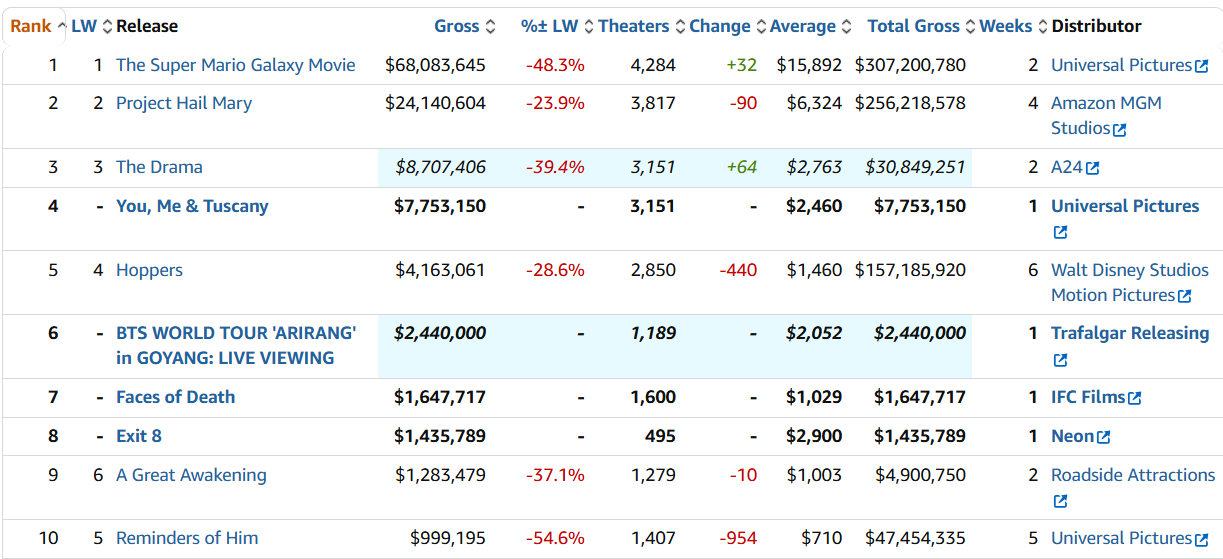This screenshot has width=1223, height=559.
Task: Sort by Theaters column header
Action: click(634, 26)
